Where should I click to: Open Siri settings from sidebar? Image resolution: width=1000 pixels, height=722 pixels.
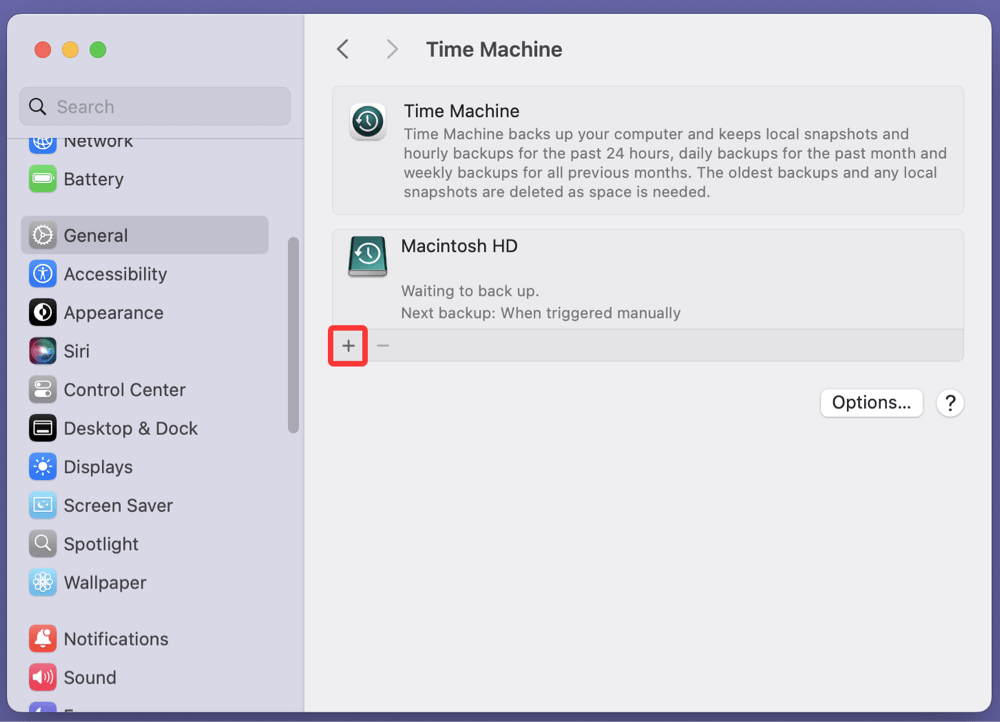coord(43,351)
